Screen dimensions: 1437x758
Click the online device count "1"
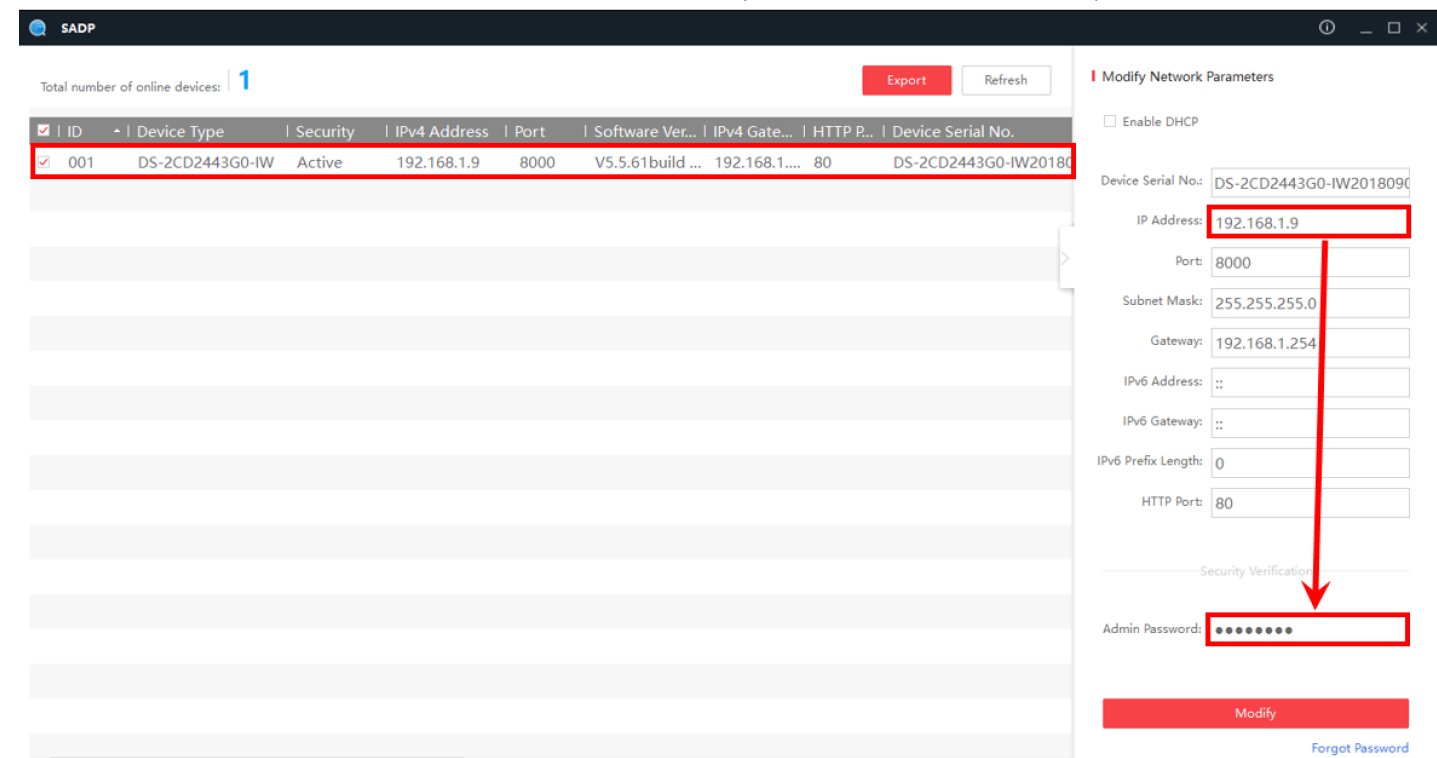(244, 81)
